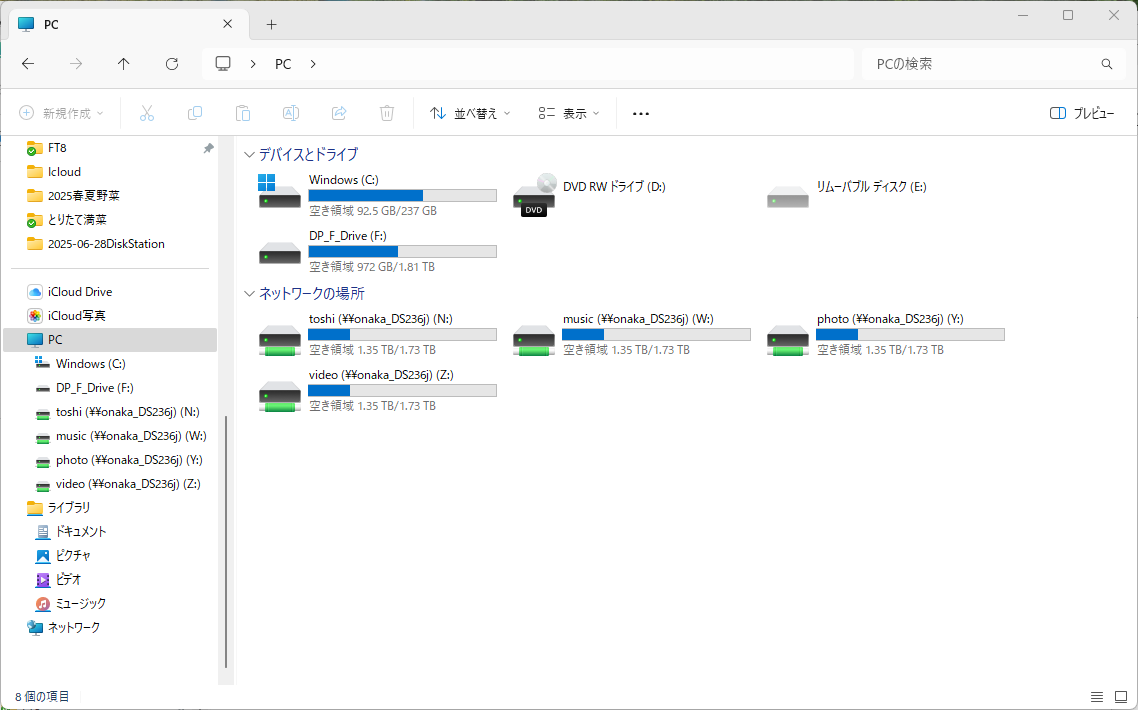Add a new tab
The width and height of the screenshot is (1138, 710).
[271, 25]
